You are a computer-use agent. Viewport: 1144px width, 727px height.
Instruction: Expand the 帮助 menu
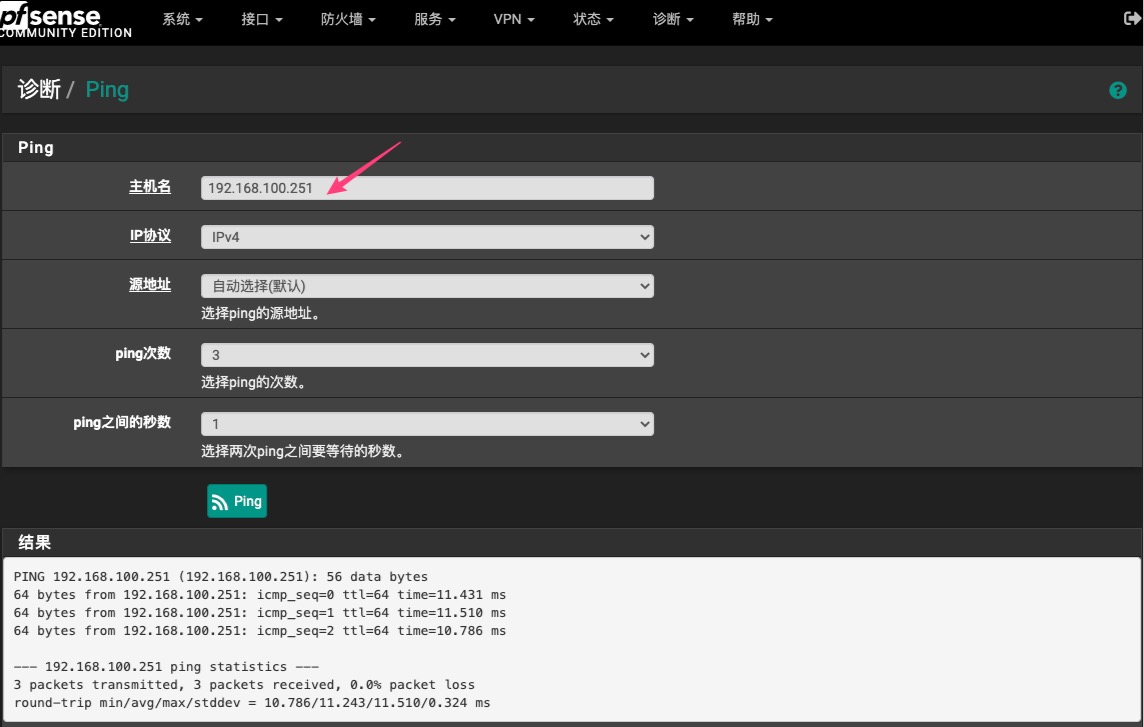pos(752,20)
